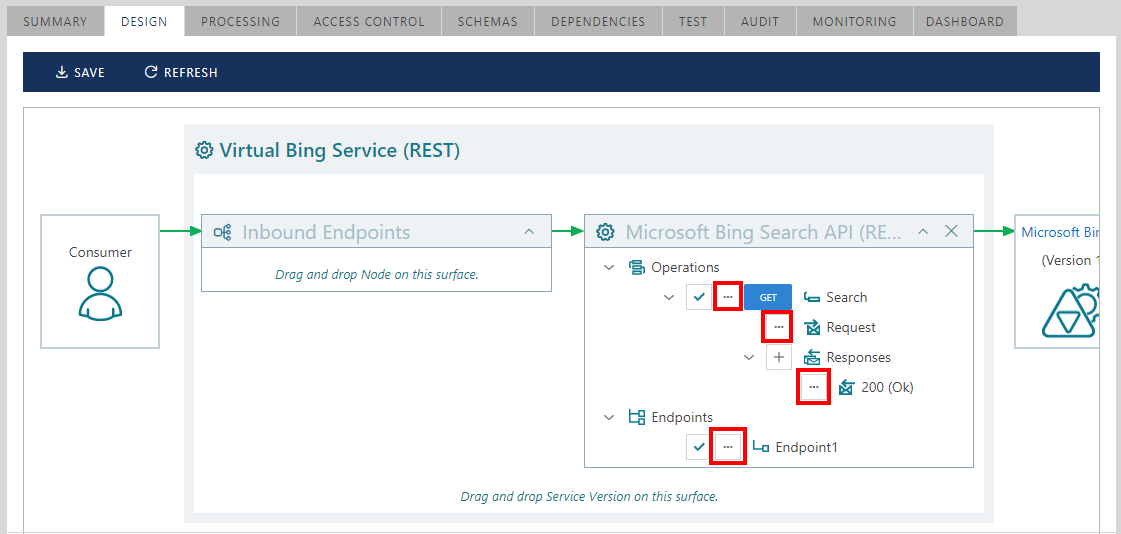Open the Test tab

tap(693, 21)
